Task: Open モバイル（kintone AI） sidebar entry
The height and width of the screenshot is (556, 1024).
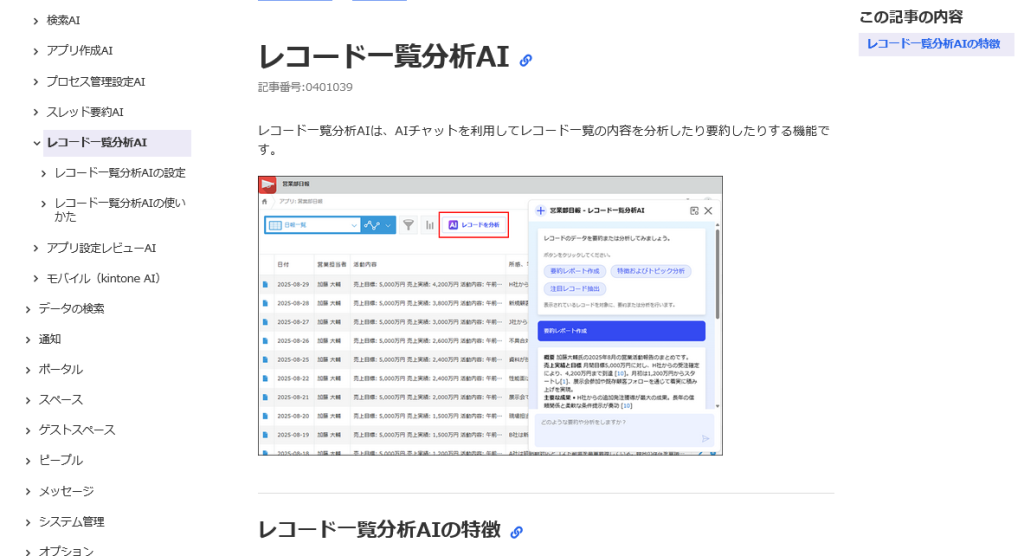Action: tap(104, 278)
